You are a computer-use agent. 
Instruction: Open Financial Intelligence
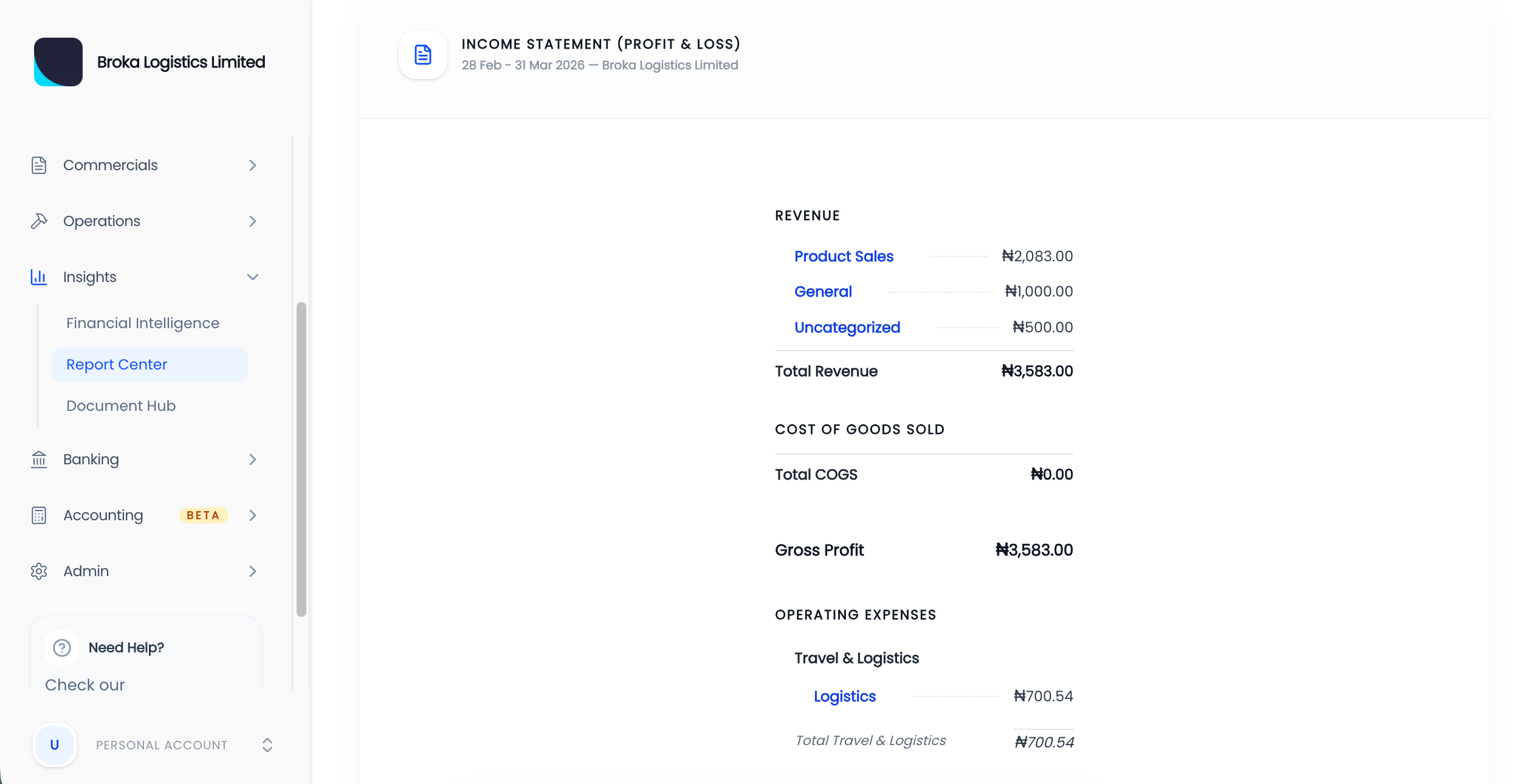[x=143, y=323]
